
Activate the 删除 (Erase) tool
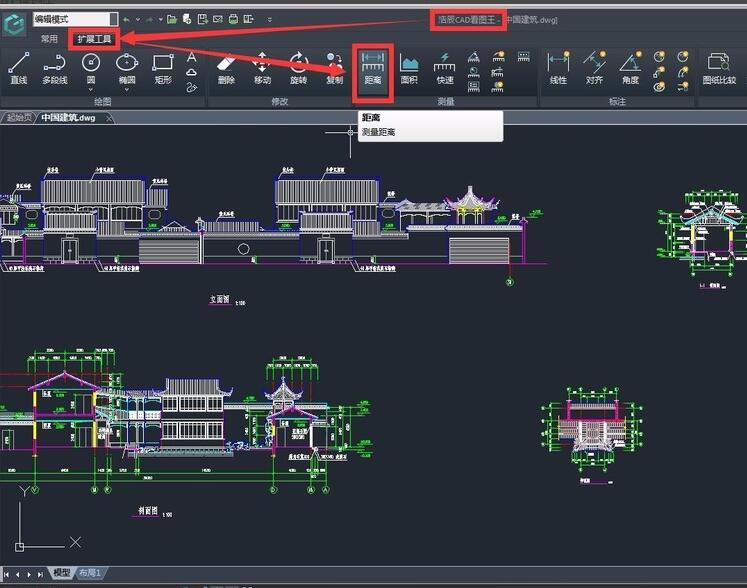coord(226,67)
